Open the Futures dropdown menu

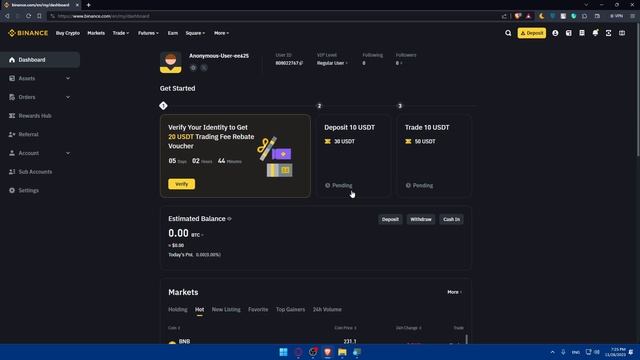point(148,33)
